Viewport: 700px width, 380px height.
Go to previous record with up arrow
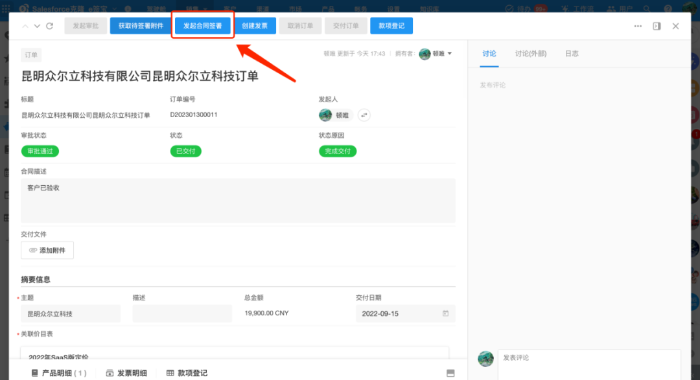[25, 26]
